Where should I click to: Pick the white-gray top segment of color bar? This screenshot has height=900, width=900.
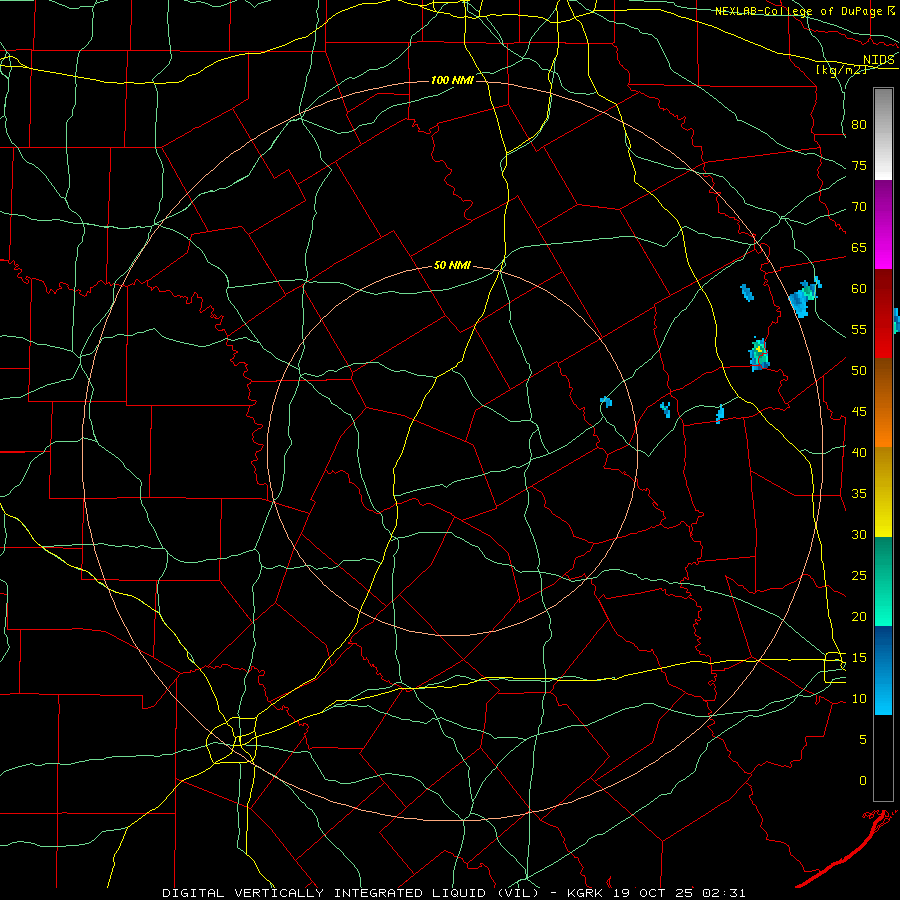(883, 134)
